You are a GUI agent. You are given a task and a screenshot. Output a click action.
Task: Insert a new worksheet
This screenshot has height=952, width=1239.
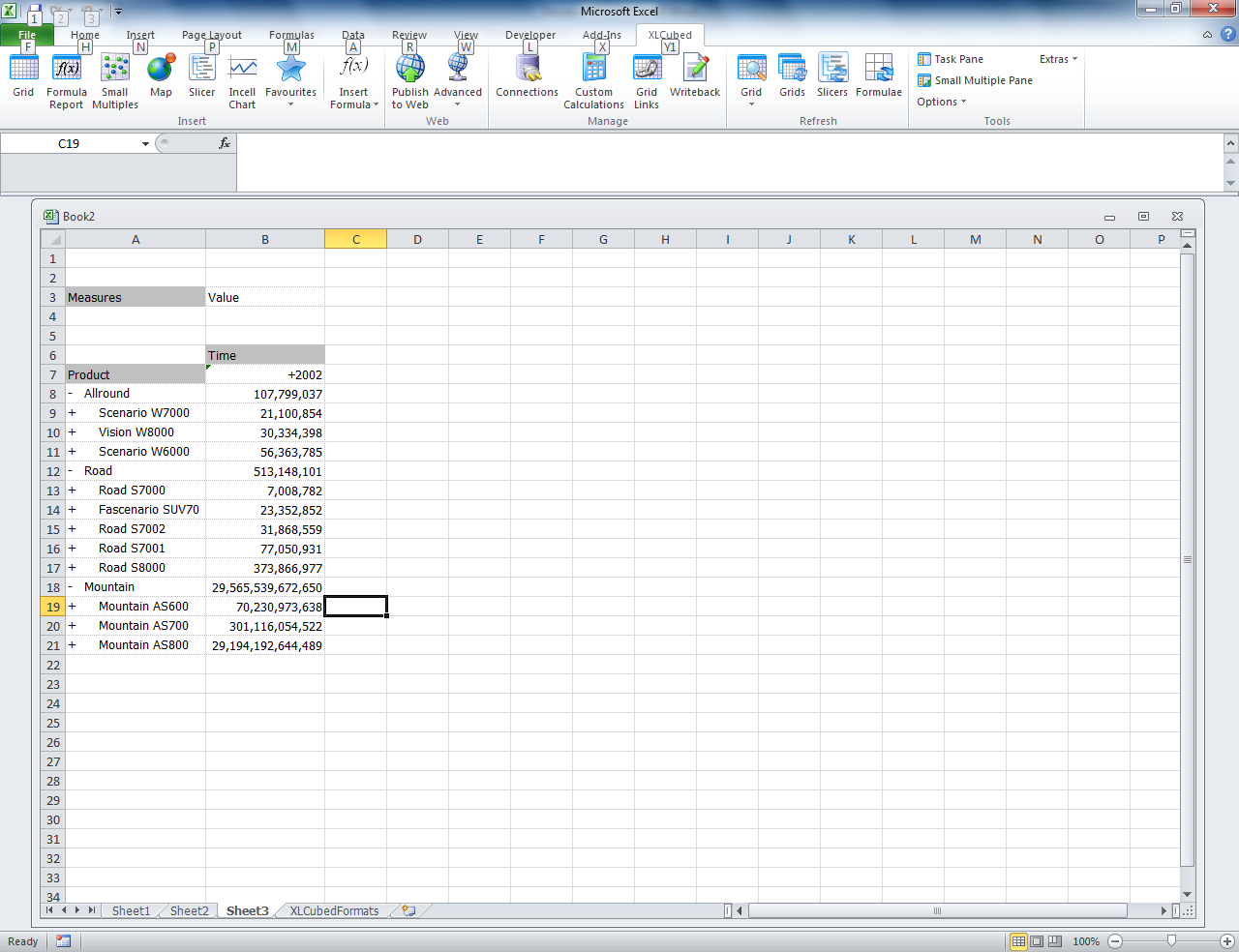(408, 910)
